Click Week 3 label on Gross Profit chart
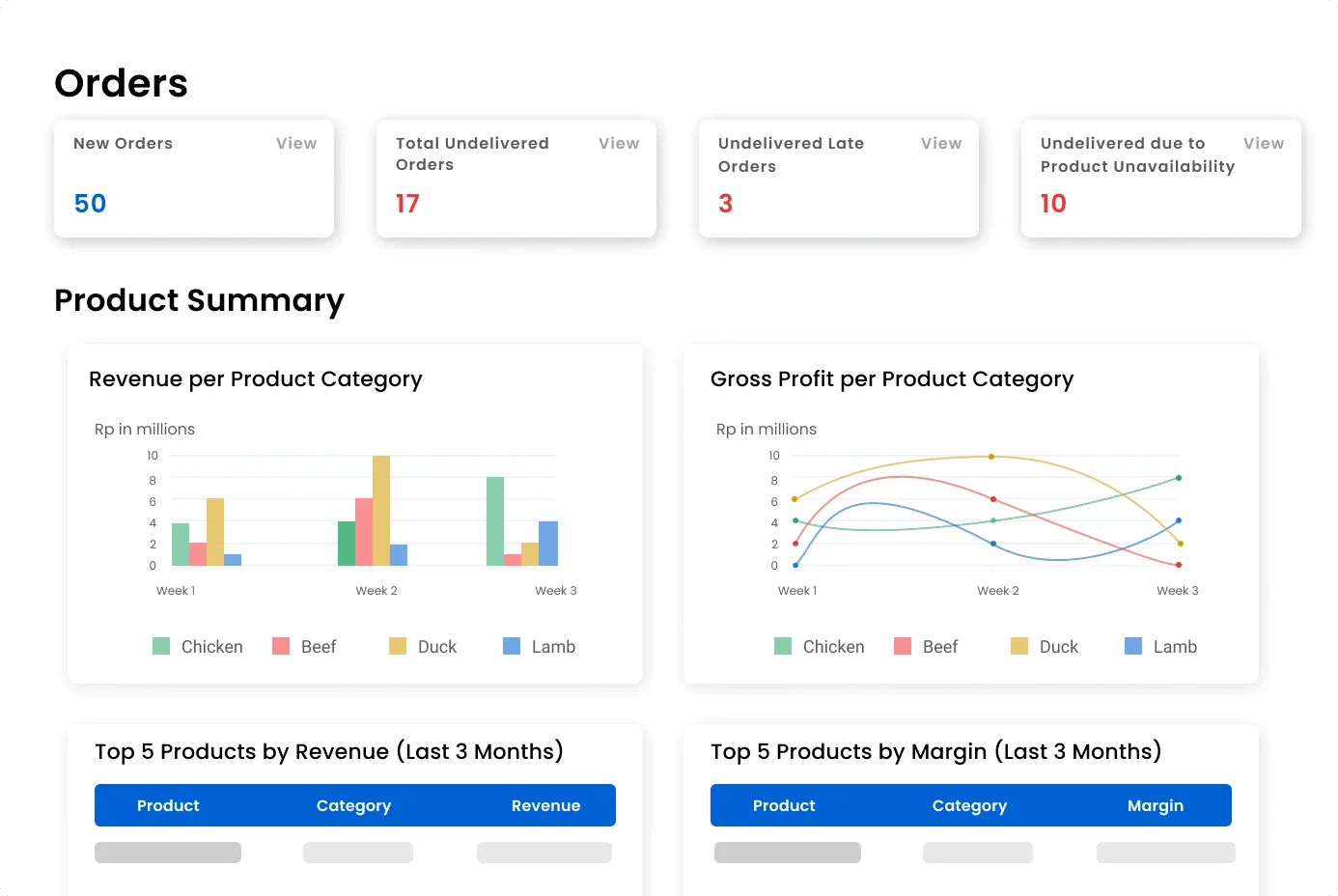 [1178, 591]
